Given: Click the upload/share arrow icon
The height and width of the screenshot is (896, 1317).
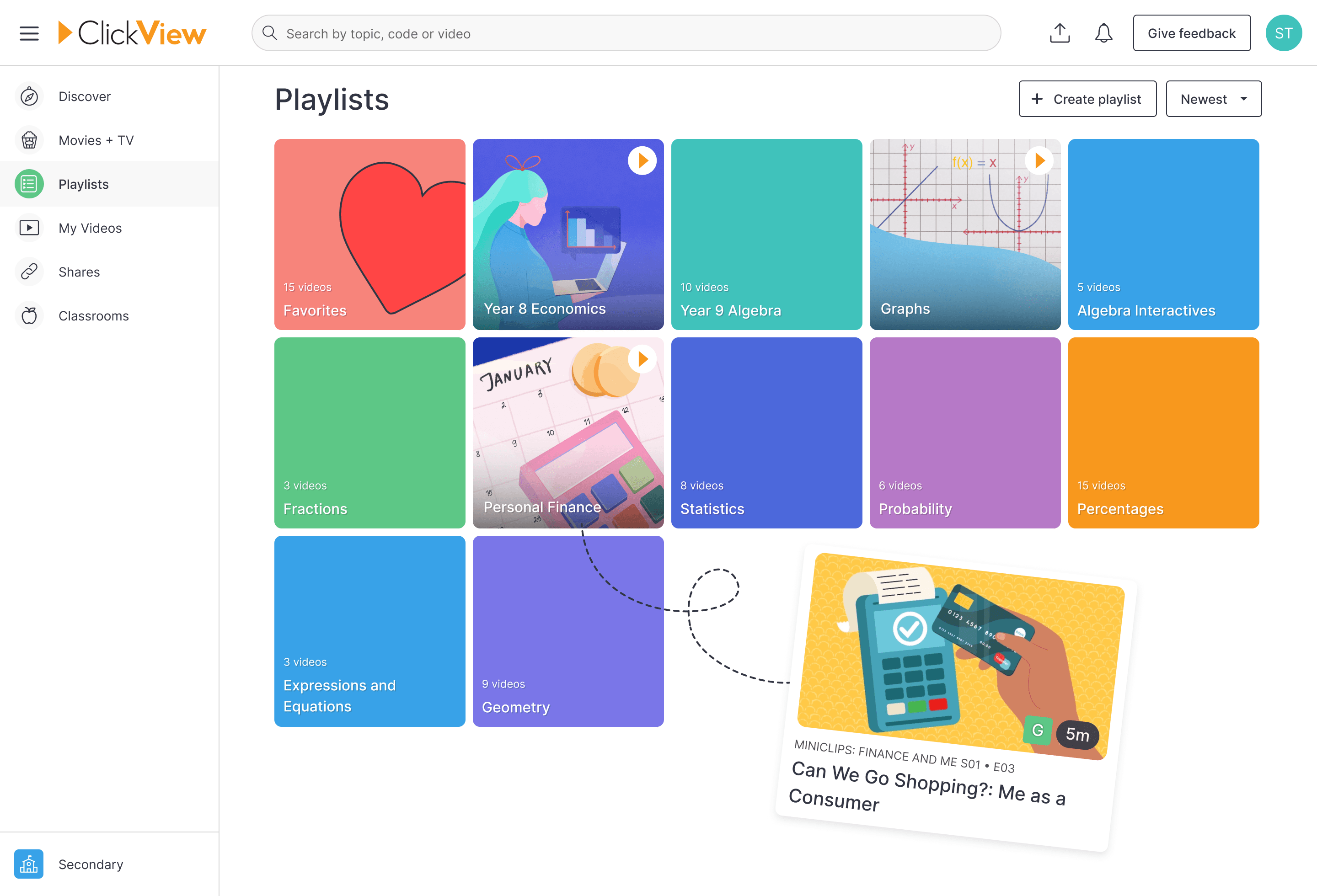Looking at the screenshot, I should 1059,33.
